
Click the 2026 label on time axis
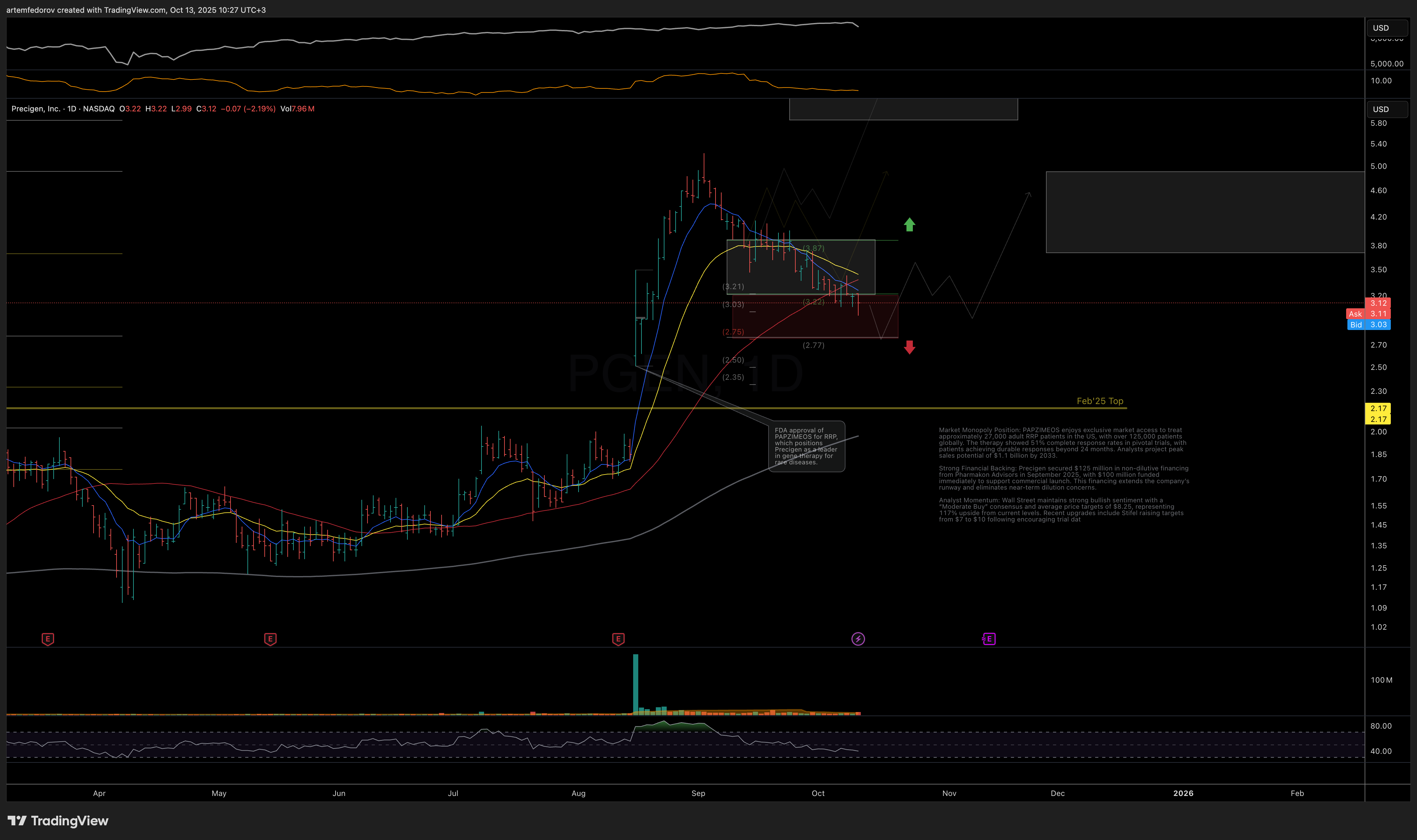point(1183,794)
